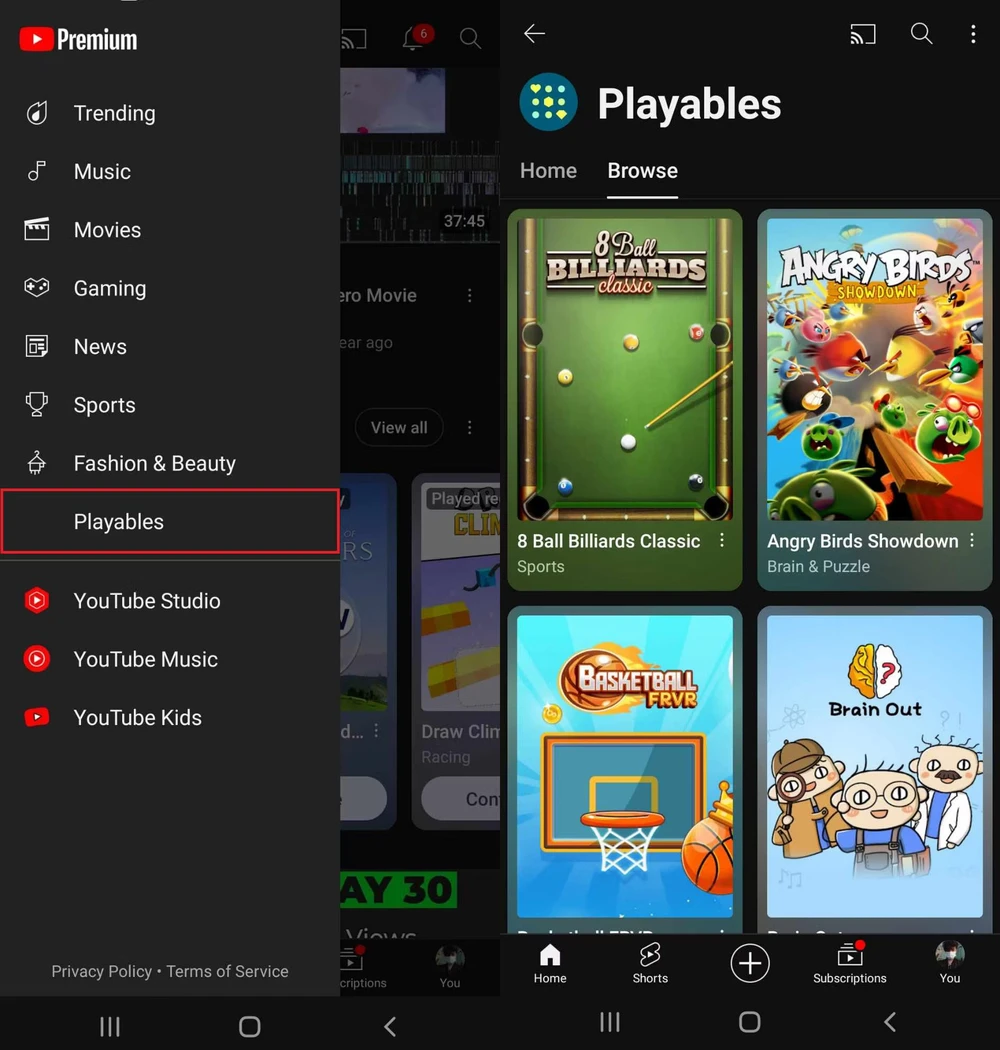Tap the View all button

(x=398, y=427)
